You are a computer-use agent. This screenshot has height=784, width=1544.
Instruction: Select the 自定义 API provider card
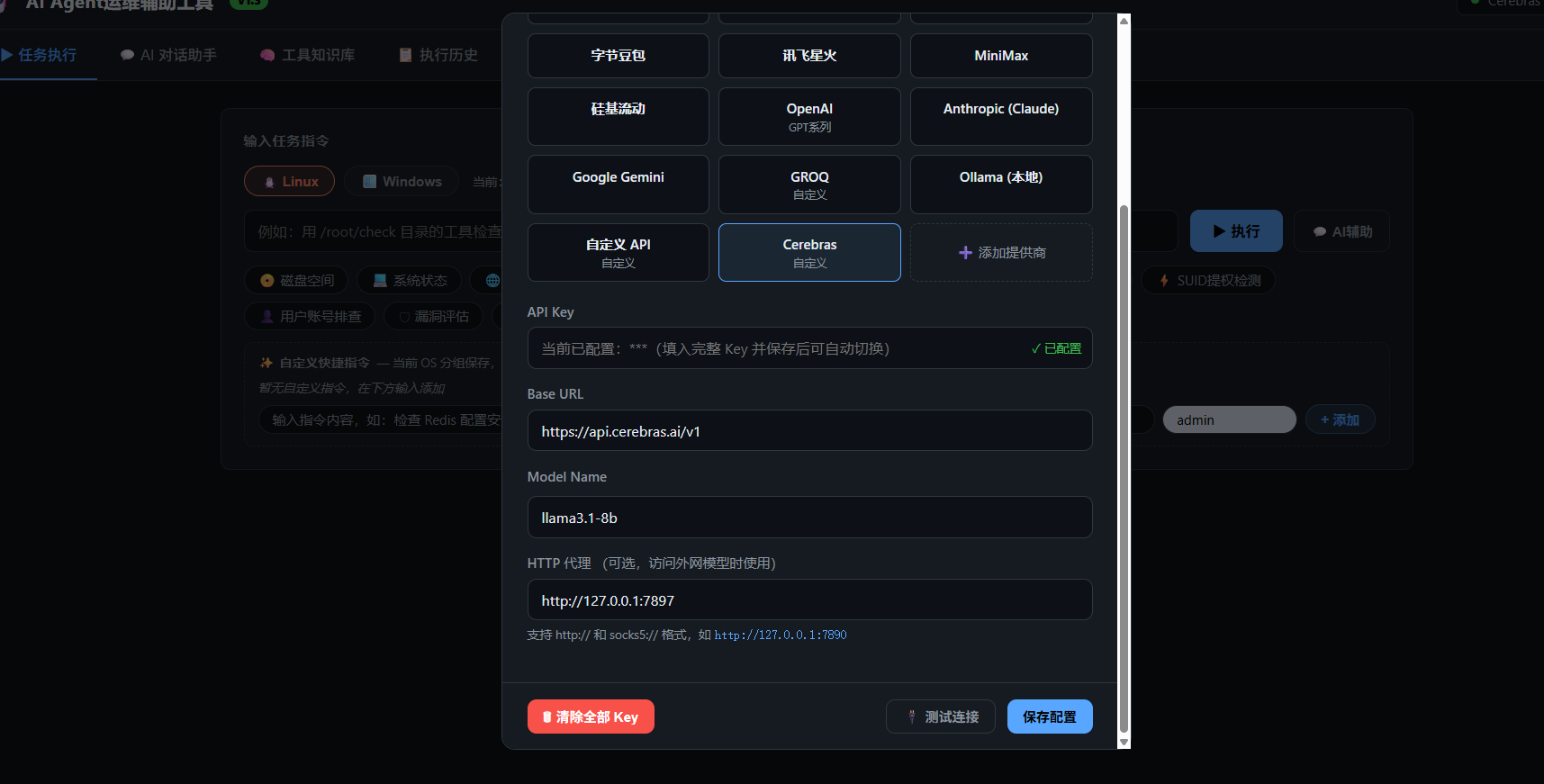tap(619, 252)
